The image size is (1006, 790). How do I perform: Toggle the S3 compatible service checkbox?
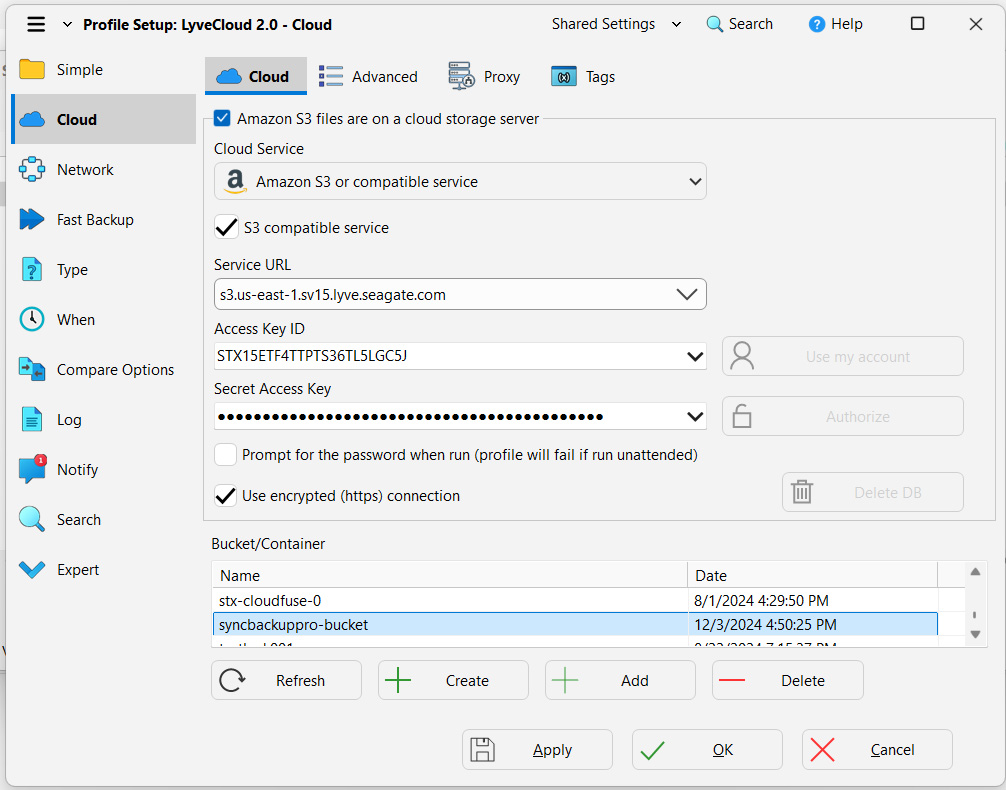[226, 227]
